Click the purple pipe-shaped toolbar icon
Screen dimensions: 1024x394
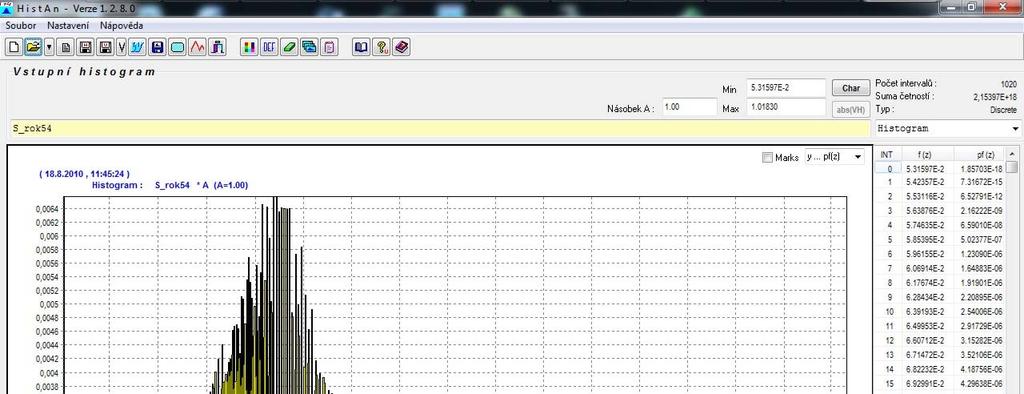pos(217,47)
